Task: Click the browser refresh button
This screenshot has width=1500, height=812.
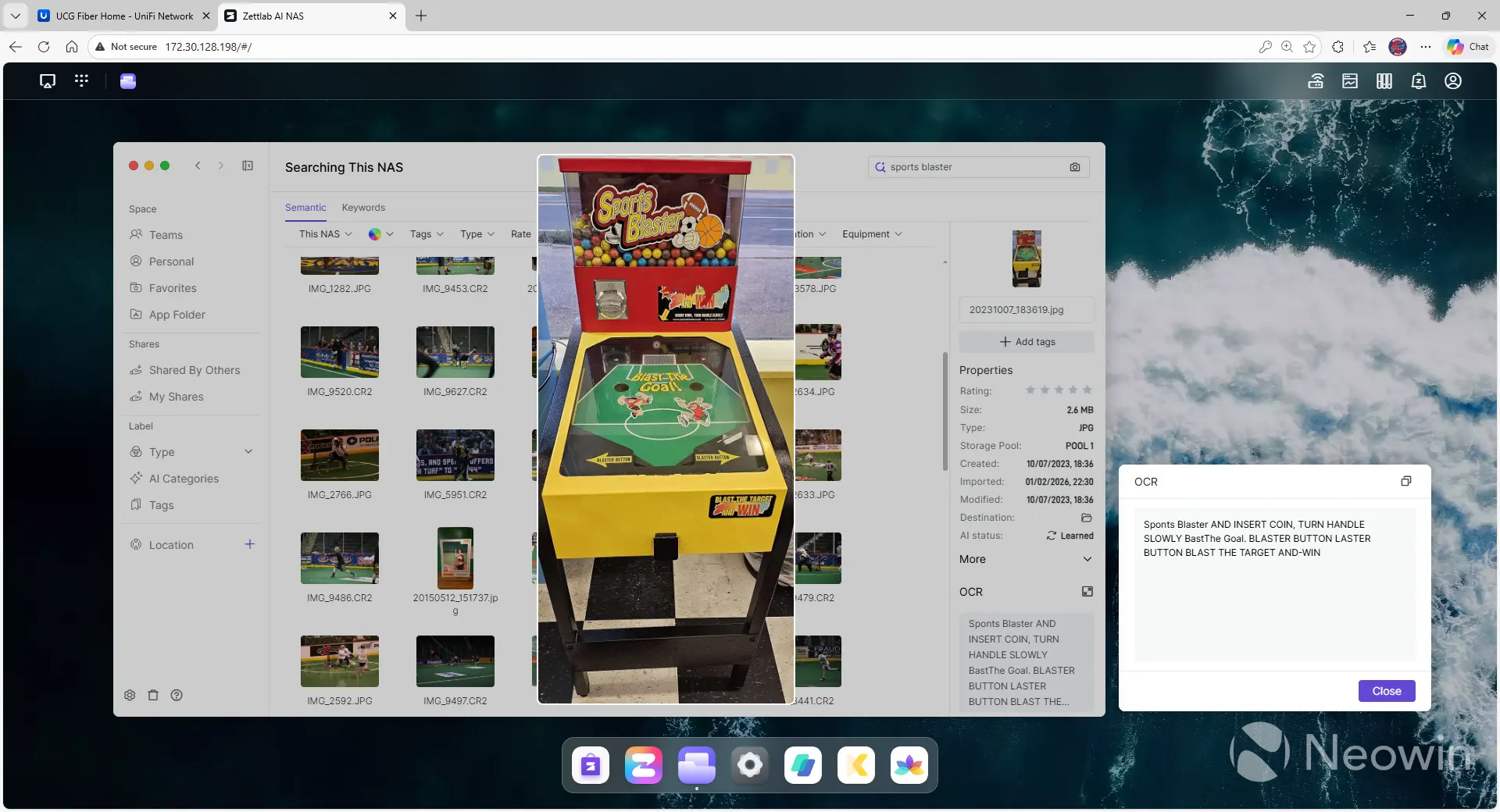Action: pos(44,47)
